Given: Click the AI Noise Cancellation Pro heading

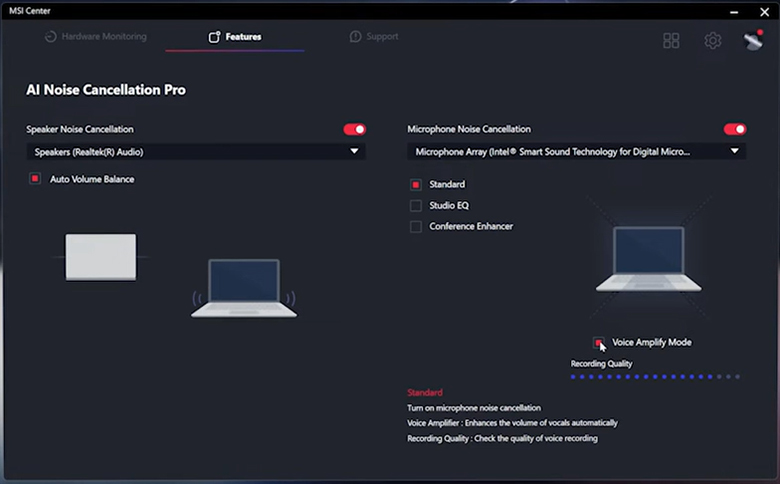Looking at the screenshot, I should 106,90.
